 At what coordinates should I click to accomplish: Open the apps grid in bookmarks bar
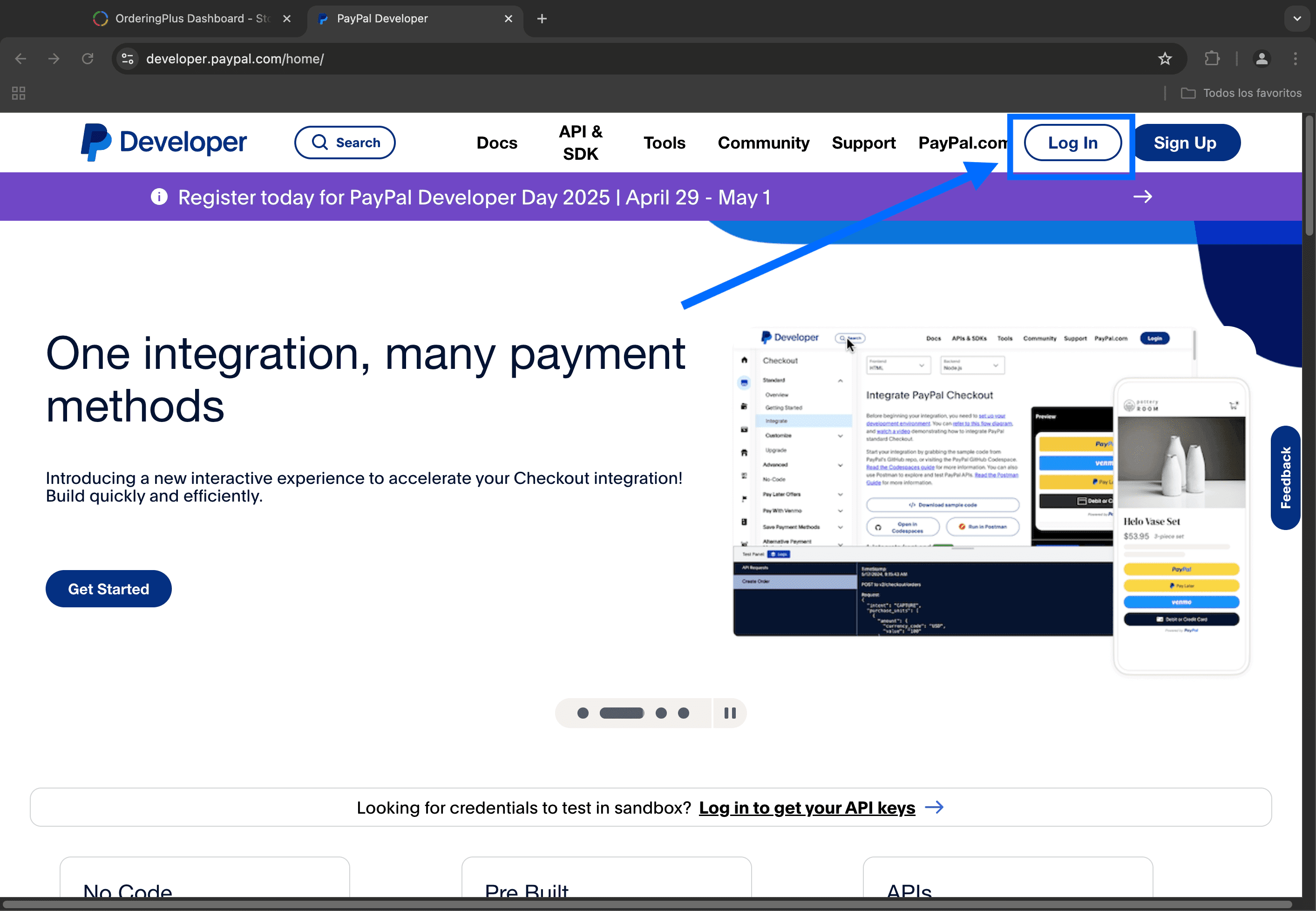click(x=18, y=93)
